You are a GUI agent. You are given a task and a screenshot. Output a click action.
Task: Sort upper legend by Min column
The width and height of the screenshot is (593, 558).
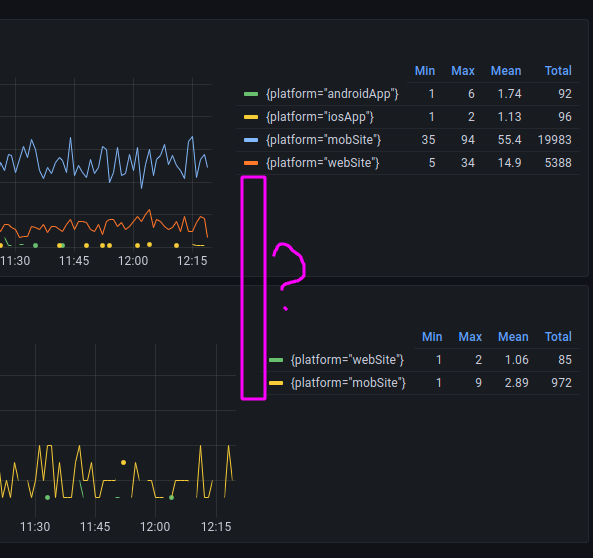(x=424, y=71)
